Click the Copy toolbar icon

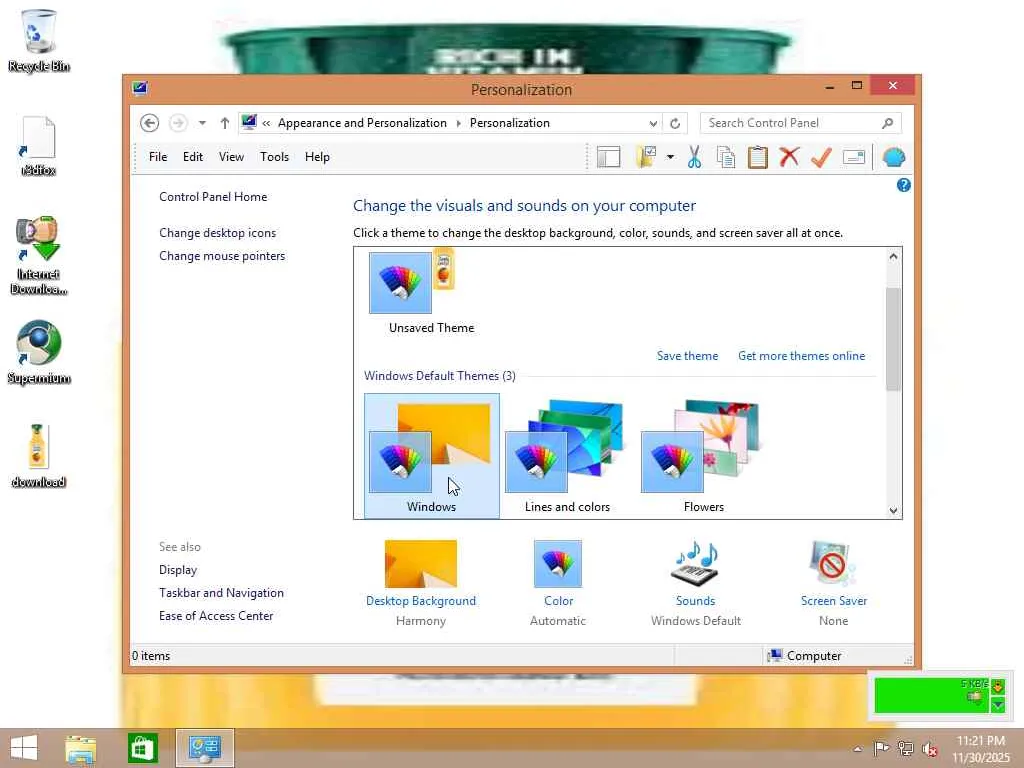point(726,157)
